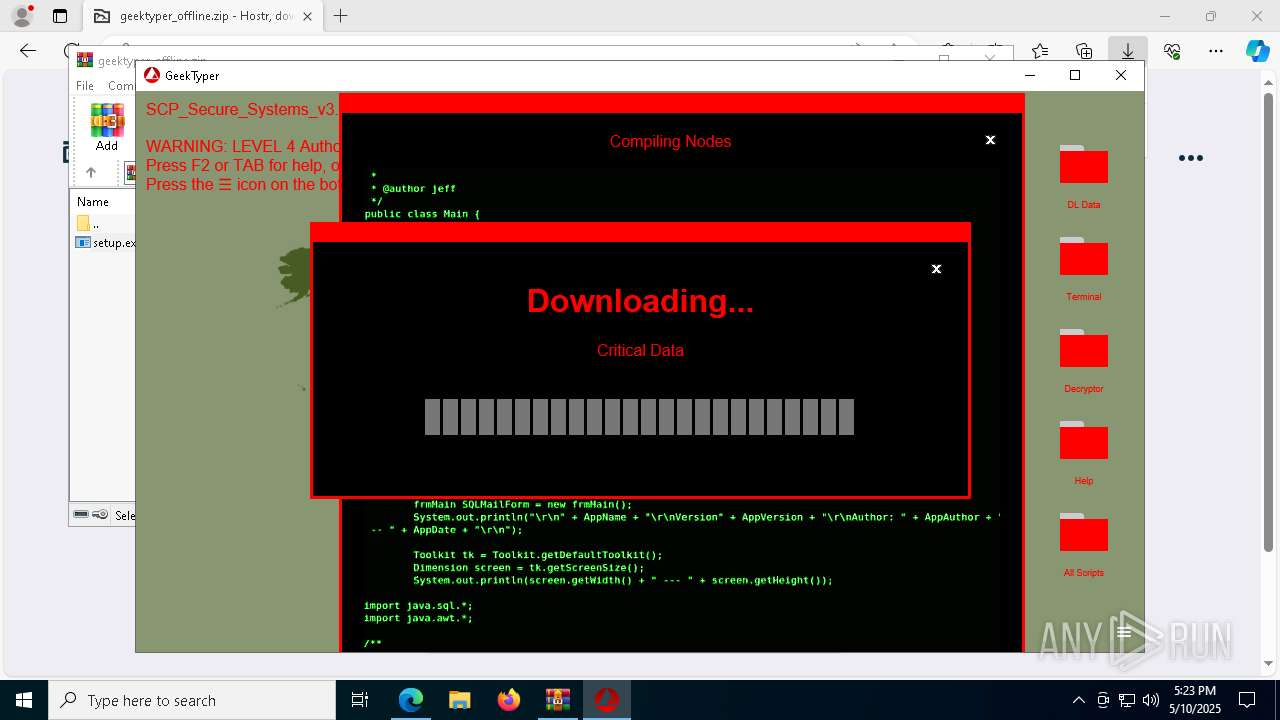
Task: Click the taskbar clock showing 5:23 PM
Action: [x=1195, y=700]
